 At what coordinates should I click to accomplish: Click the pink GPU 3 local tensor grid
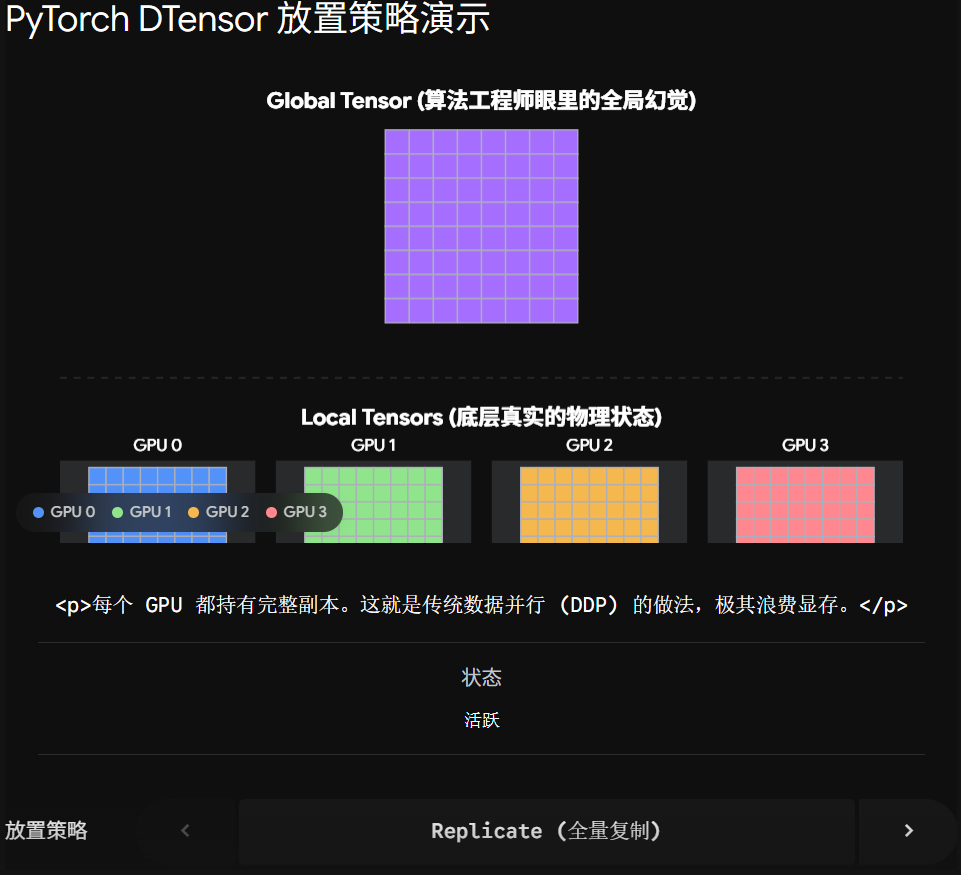805,504
